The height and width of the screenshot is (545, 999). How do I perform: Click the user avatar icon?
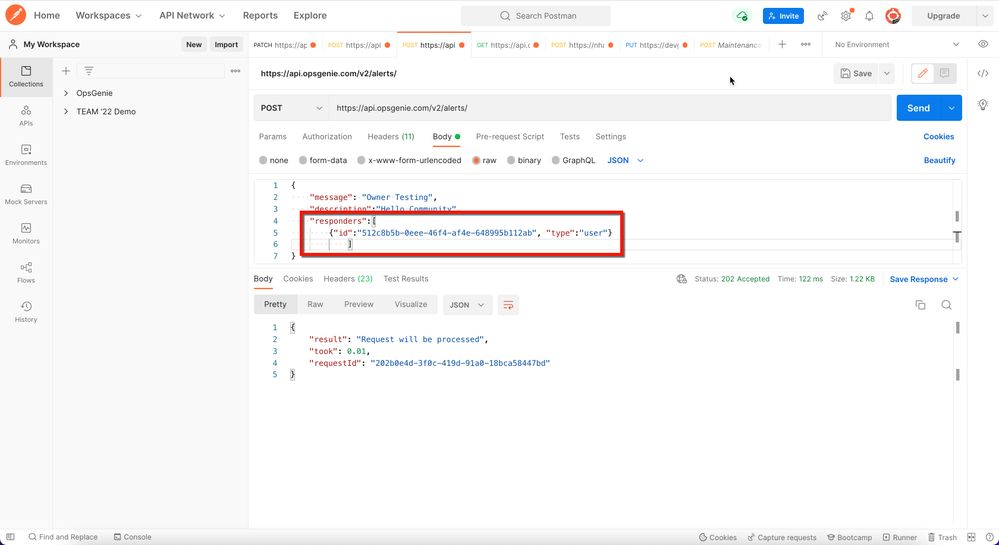click(893, 16)
